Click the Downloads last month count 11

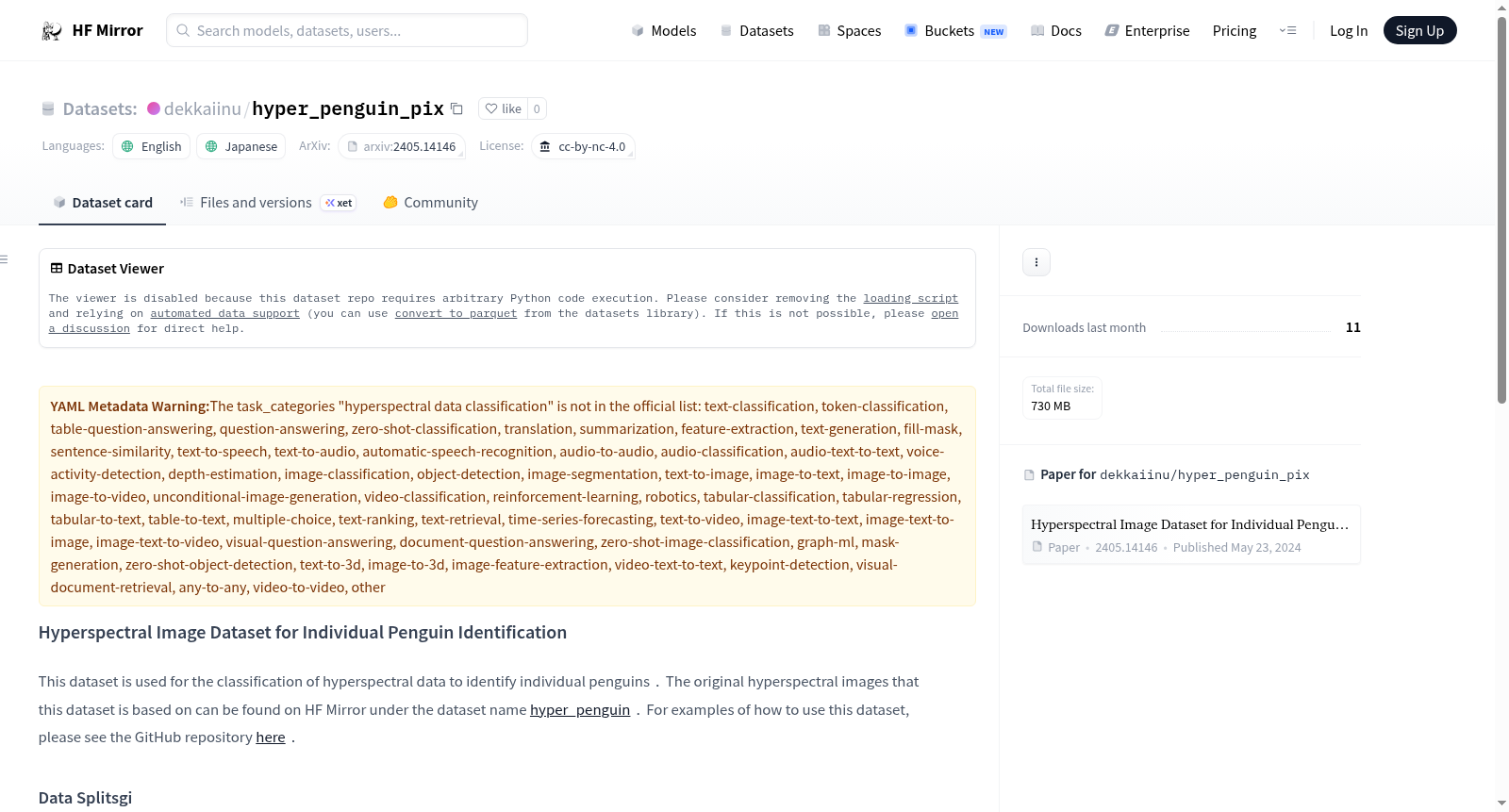click(1353, 327)
